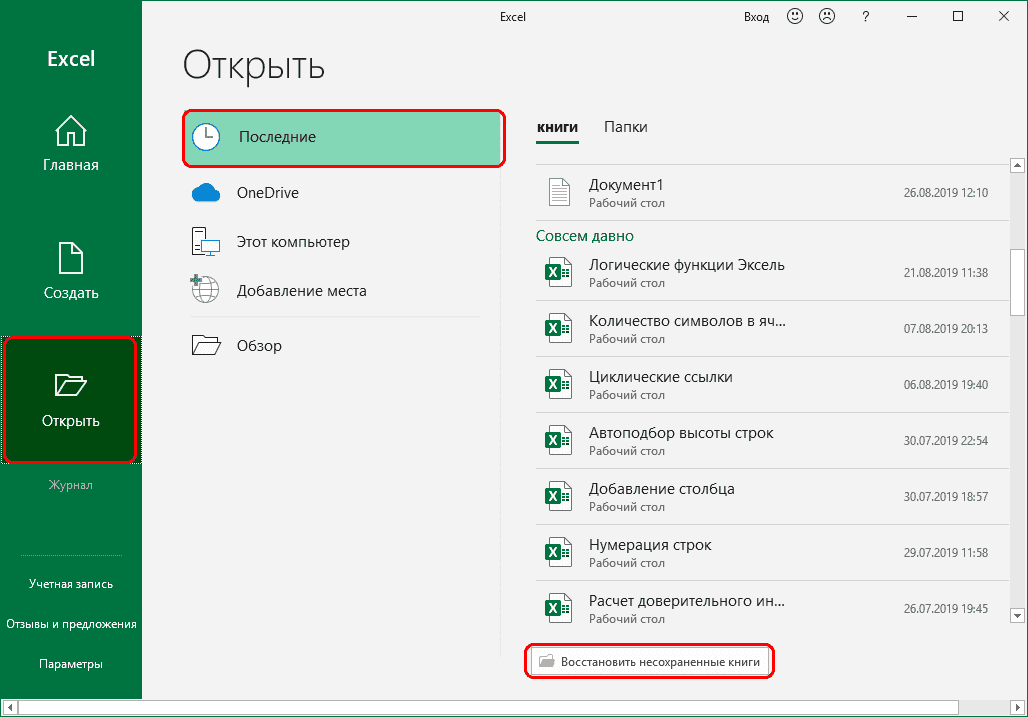
Task: Select the Главная home icon in sidebar
Action: tap(70, 130)
